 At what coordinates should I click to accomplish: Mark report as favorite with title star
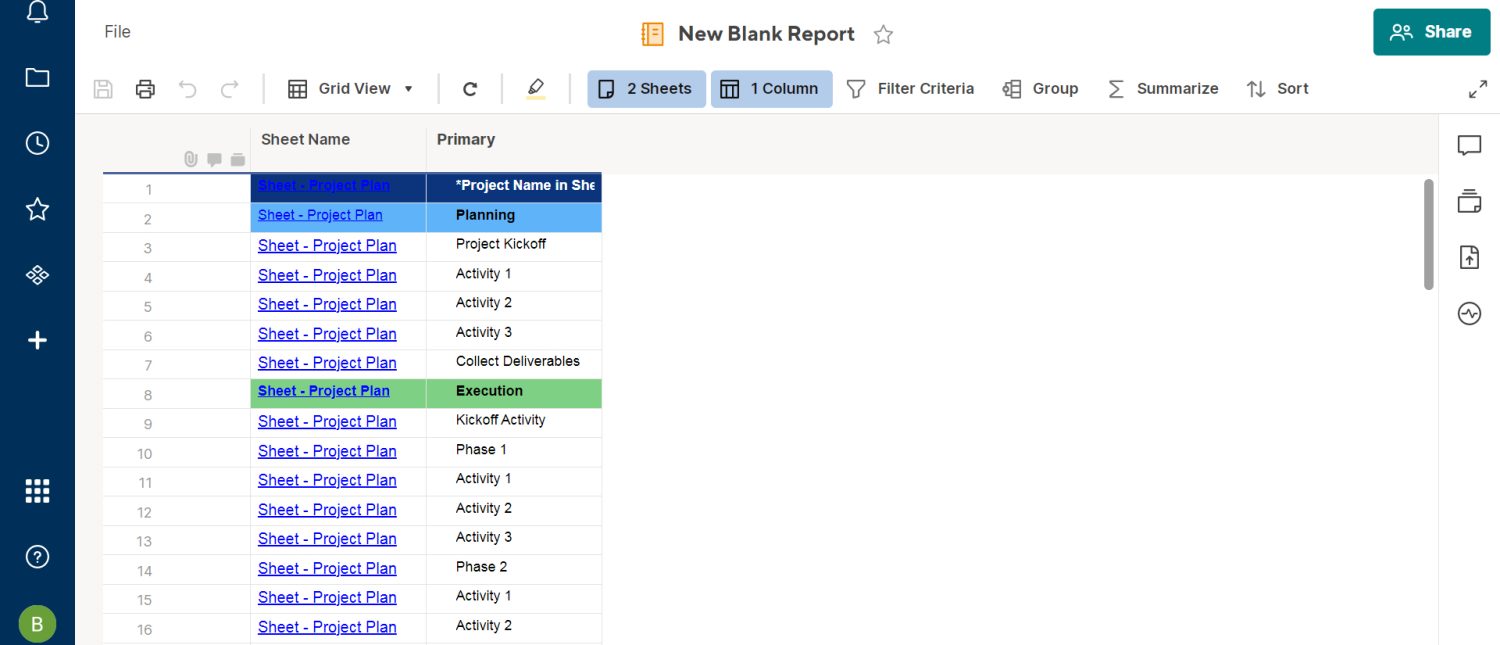pyautogui.click(x=883, y=35)
